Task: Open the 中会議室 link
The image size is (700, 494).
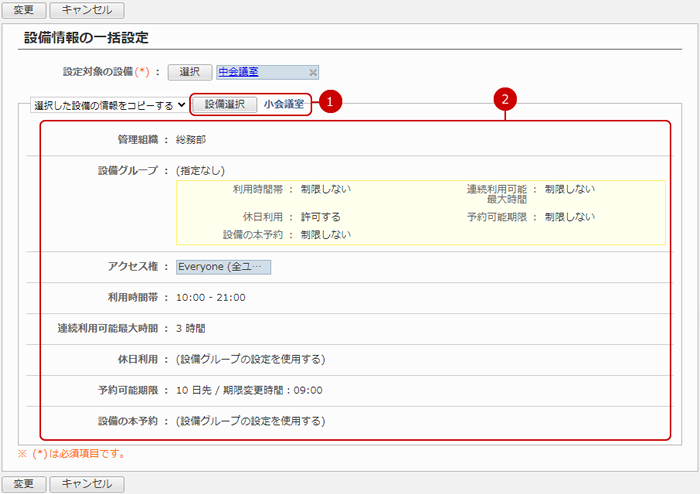Action: (240, 72)
